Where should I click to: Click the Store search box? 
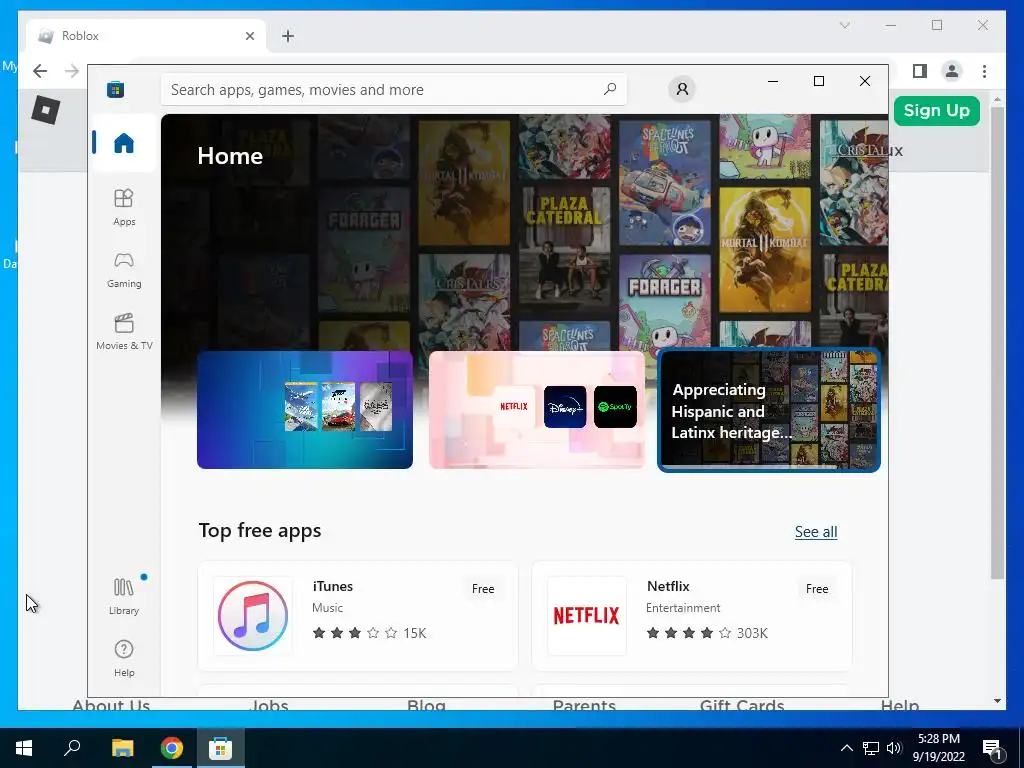pyautogui.click(x=394, y=89)
